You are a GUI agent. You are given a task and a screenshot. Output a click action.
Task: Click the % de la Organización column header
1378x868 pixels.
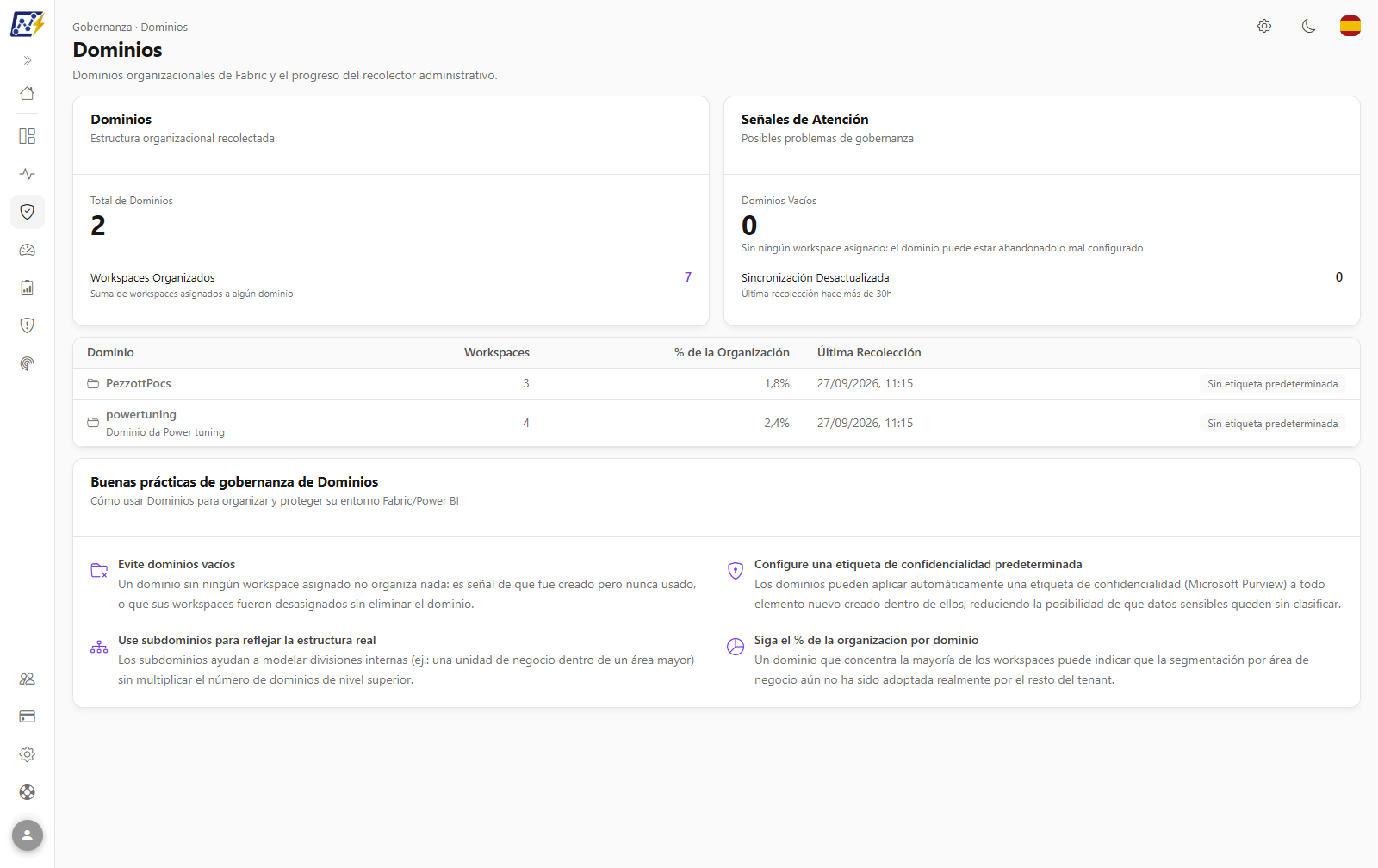[732, 353]
